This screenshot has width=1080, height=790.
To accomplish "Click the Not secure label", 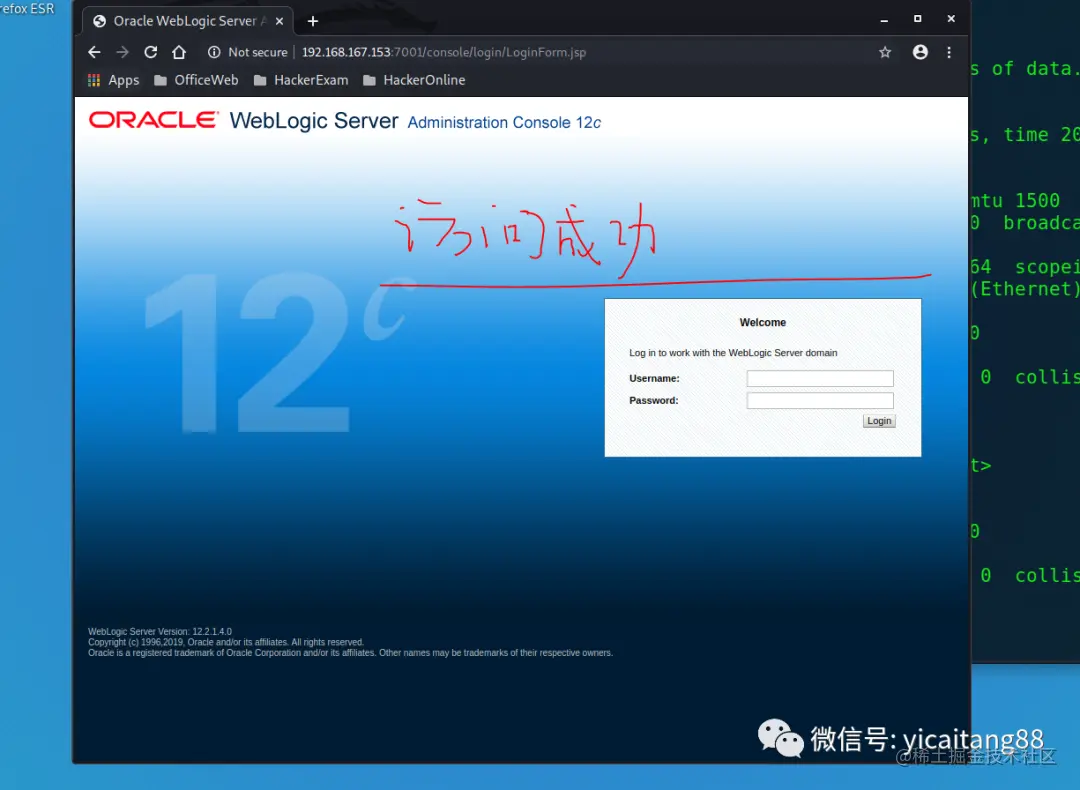I will pyautogui.click(x=258, y=52).
